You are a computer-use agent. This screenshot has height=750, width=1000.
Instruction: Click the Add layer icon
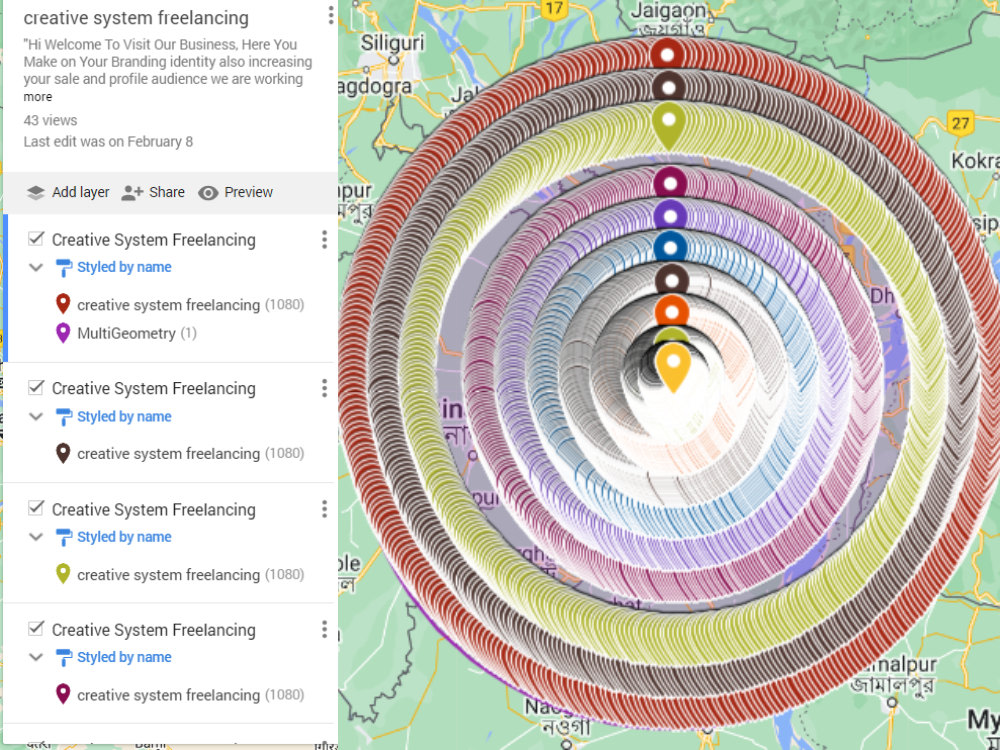(x=34, y=192)
